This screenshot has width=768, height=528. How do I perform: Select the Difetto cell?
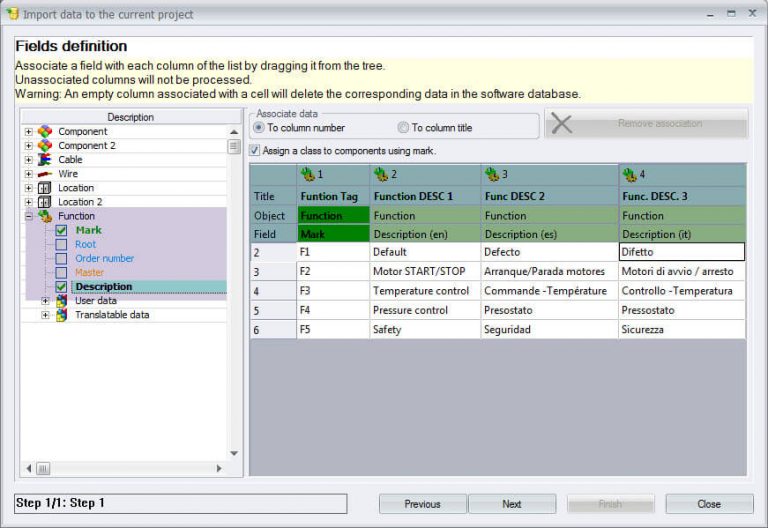point(682,252)
